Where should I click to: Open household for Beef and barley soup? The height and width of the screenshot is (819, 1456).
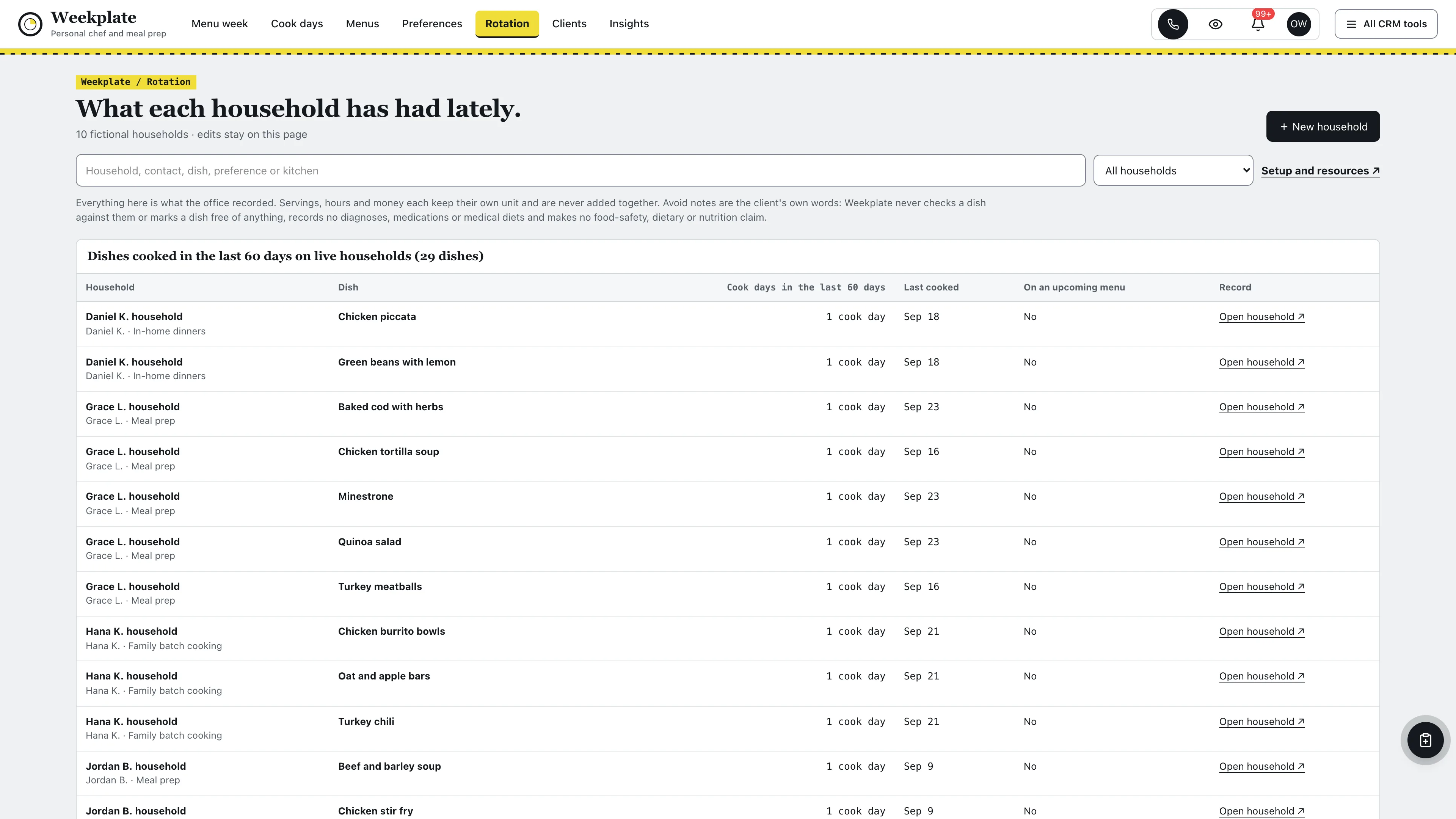point(1261,766)
